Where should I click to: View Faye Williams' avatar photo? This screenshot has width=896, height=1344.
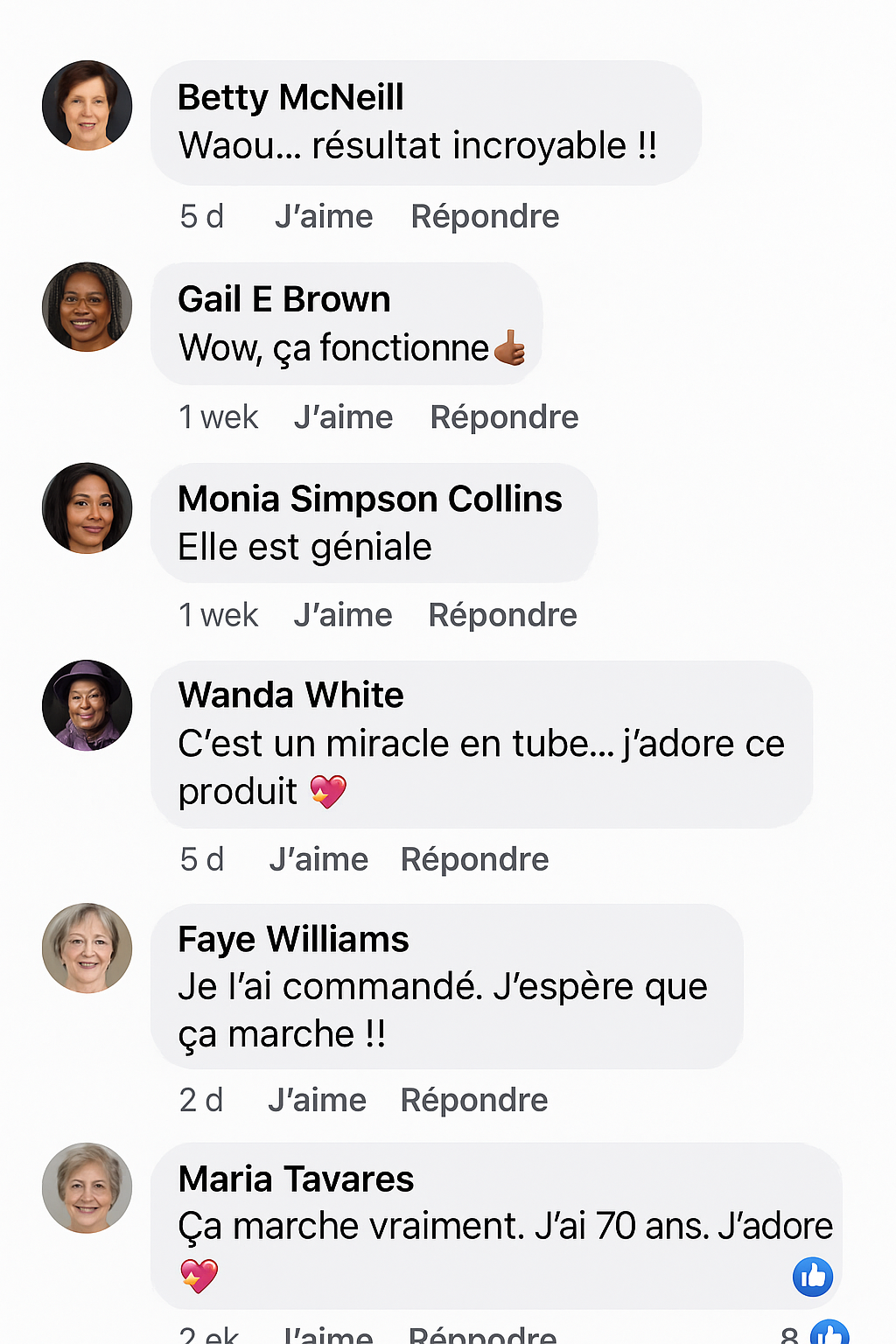click(x=87, y=948)
